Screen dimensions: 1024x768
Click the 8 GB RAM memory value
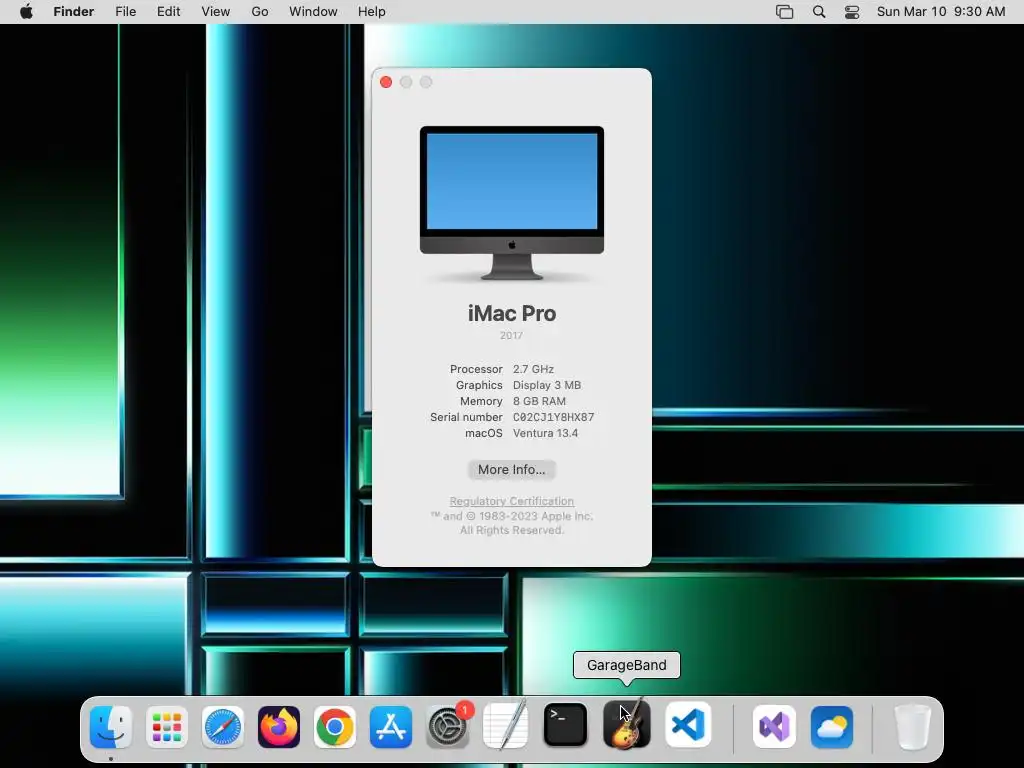click(539, 401)
